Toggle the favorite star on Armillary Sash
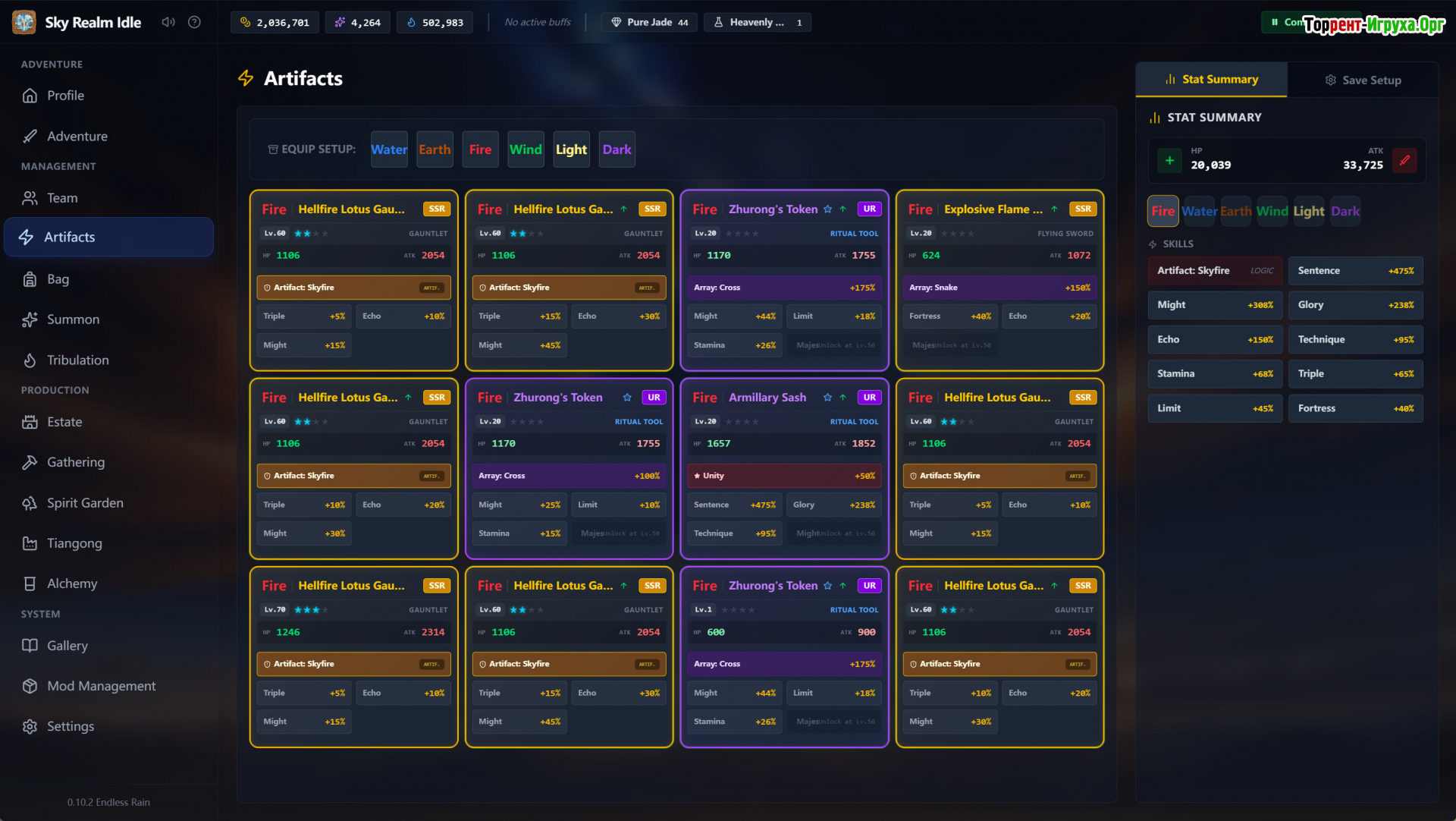The width and height of the screenshot is (1456, 821). 827,398
